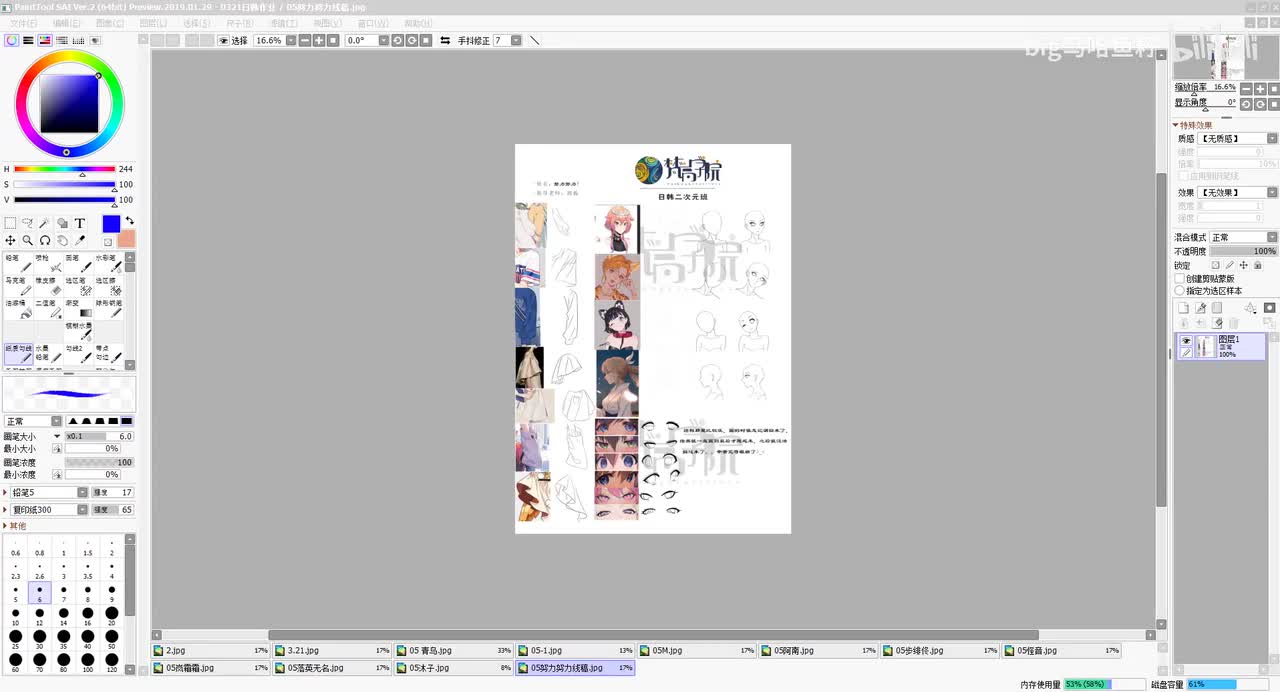Image resolution: width=1280 pixels, height=692 pixels.
Task: Enable 创建剪贴蒙版 clipping mask checkbox
Action: pos(1180,279)
